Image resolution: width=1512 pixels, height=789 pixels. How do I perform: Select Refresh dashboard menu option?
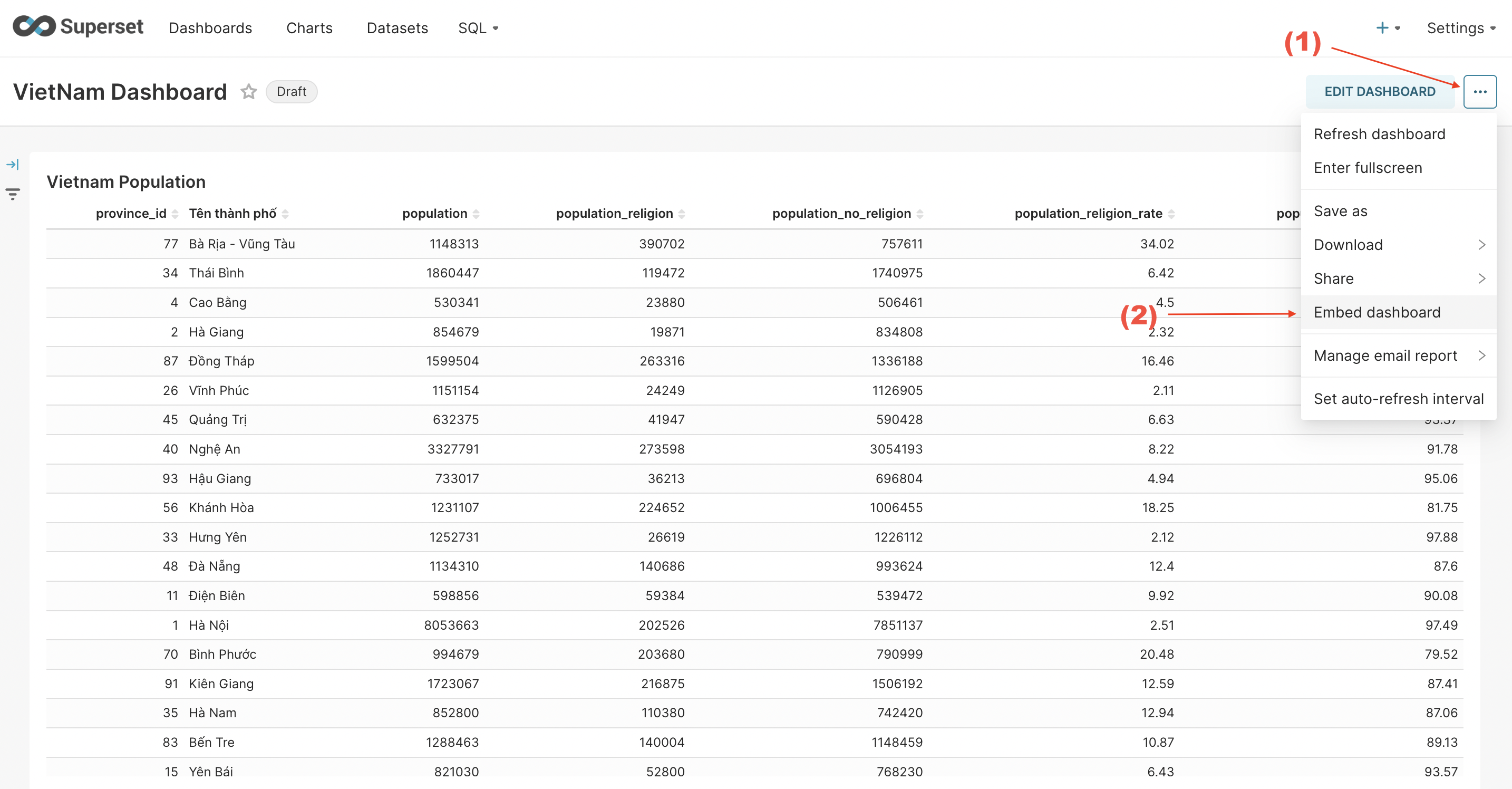(1383, 133)
